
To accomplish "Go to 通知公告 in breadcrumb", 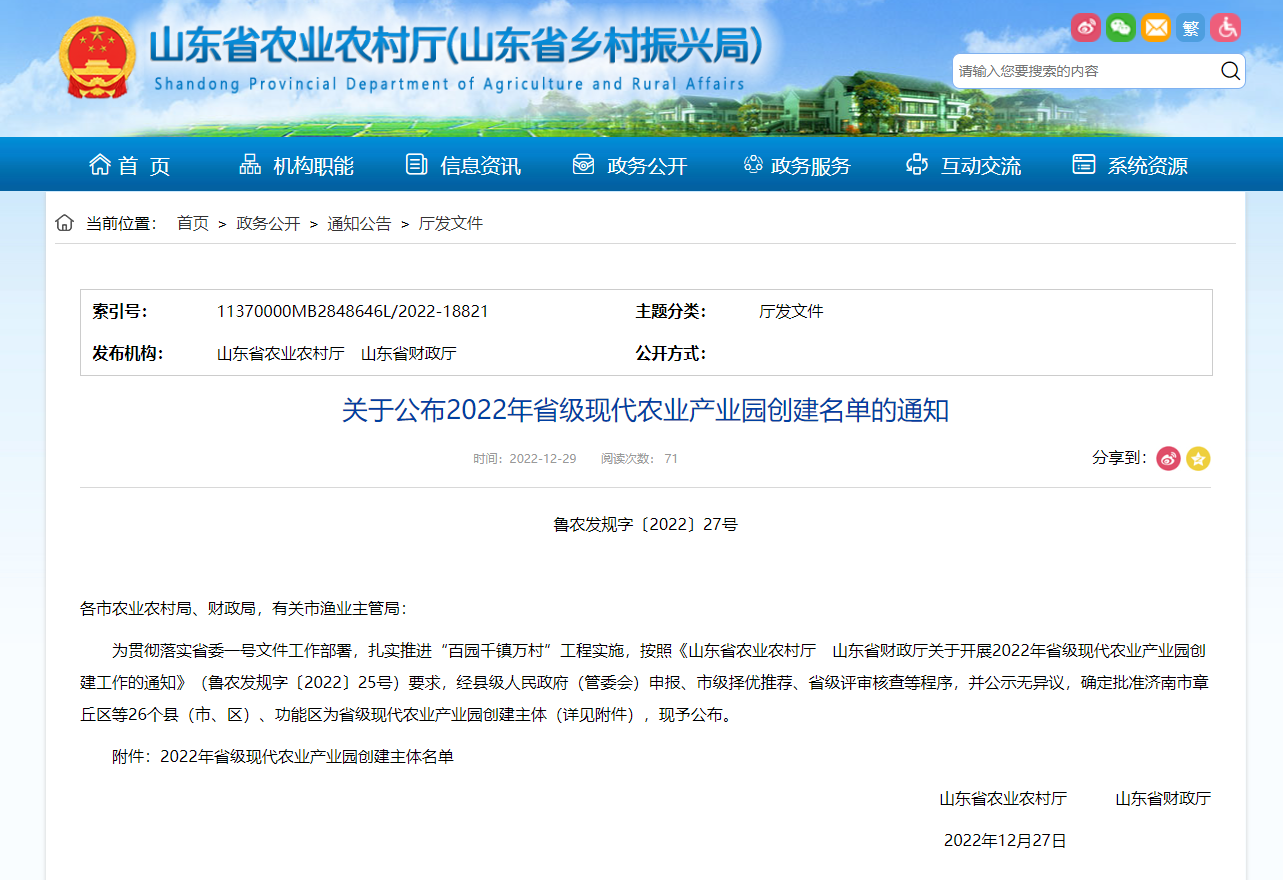I will 359,223.
